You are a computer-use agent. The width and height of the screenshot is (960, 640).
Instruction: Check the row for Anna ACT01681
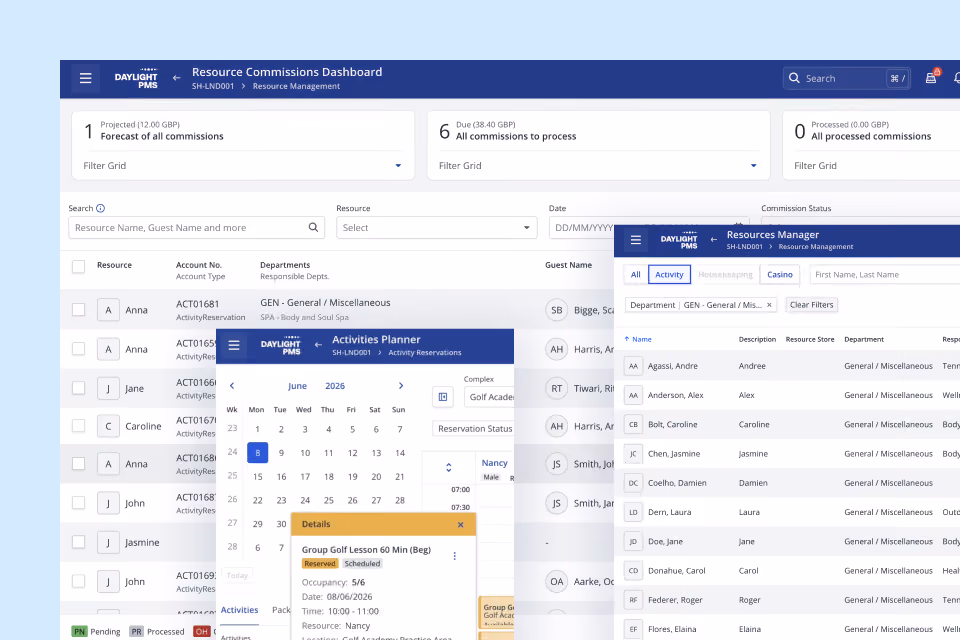tap(78, 310)
